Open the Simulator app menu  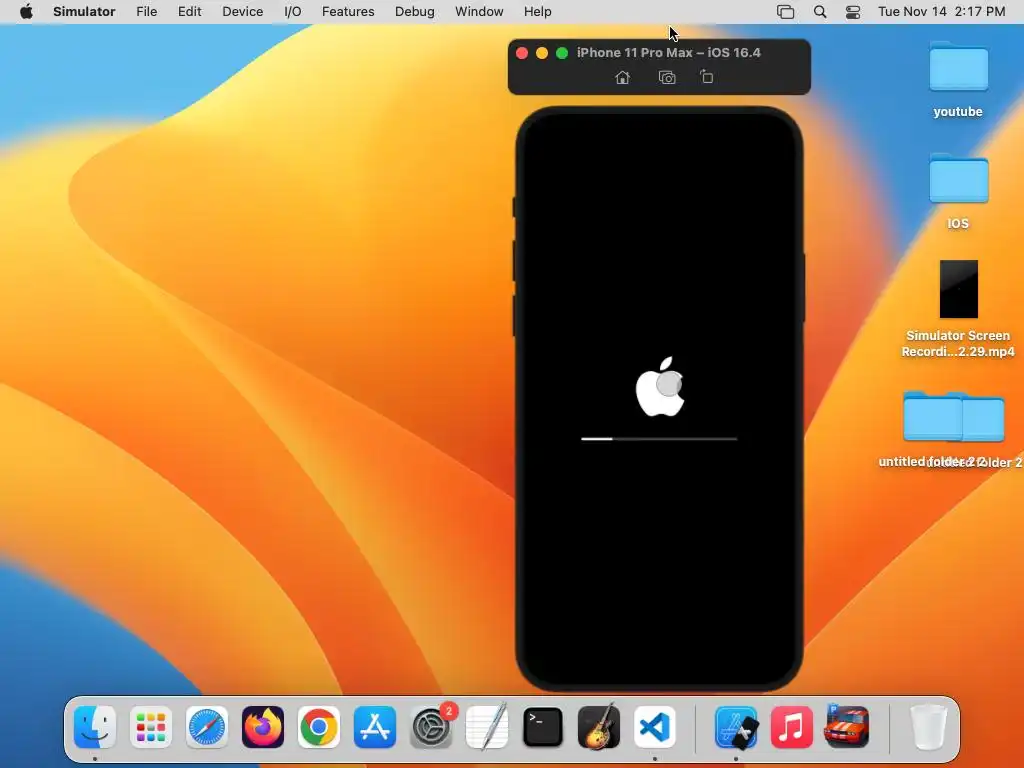coord(84,12)
